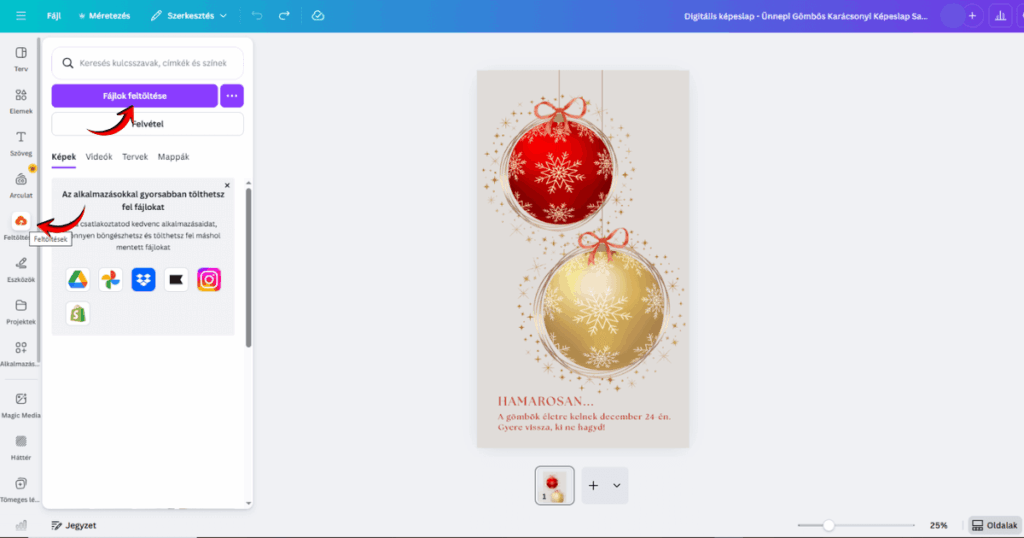Click the upload search input field
Viewport: 1024px width, 538px height.
coord(147,63)
